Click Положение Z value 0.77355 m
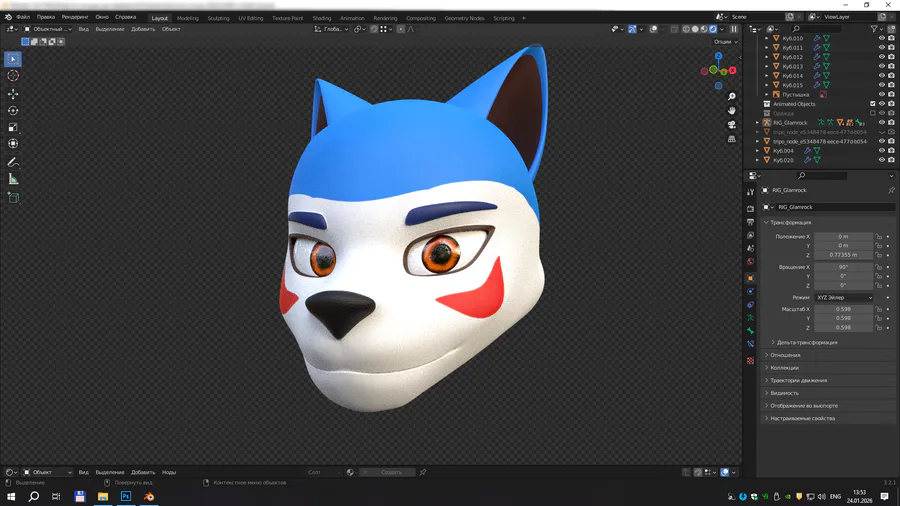The width and height of the screenshot is (900, 506). tap(843, 255)
